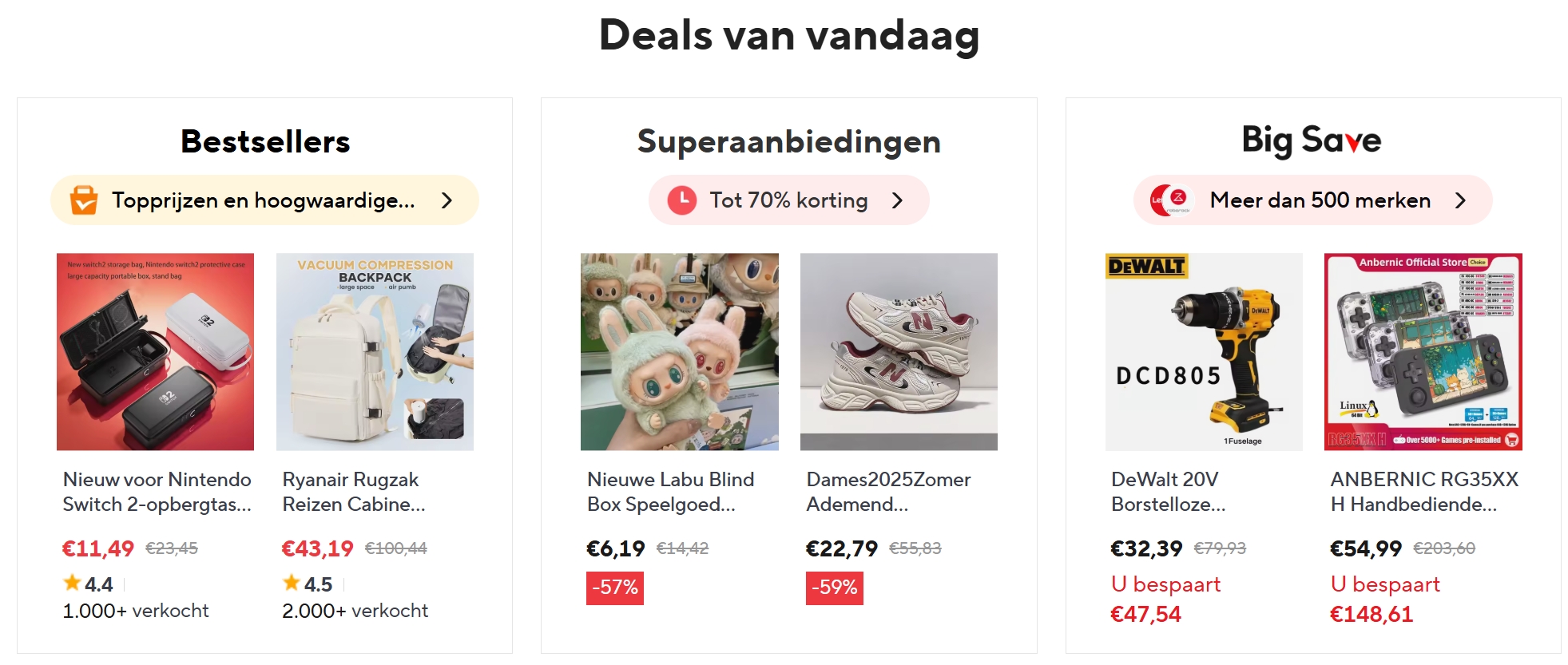View the Labu plush toys product image
This screenshot has width=1568, height=665.
679,351
